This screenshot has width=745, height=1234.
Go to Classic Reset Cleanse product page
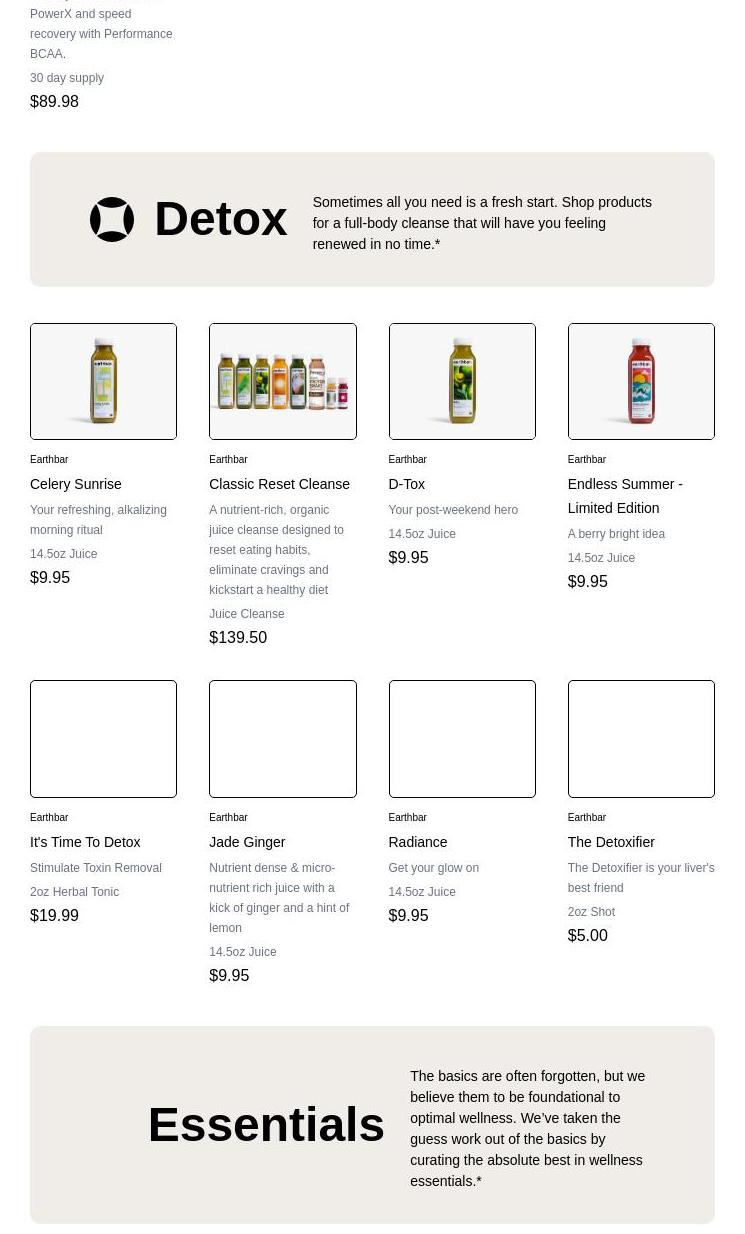coord(279,484)
